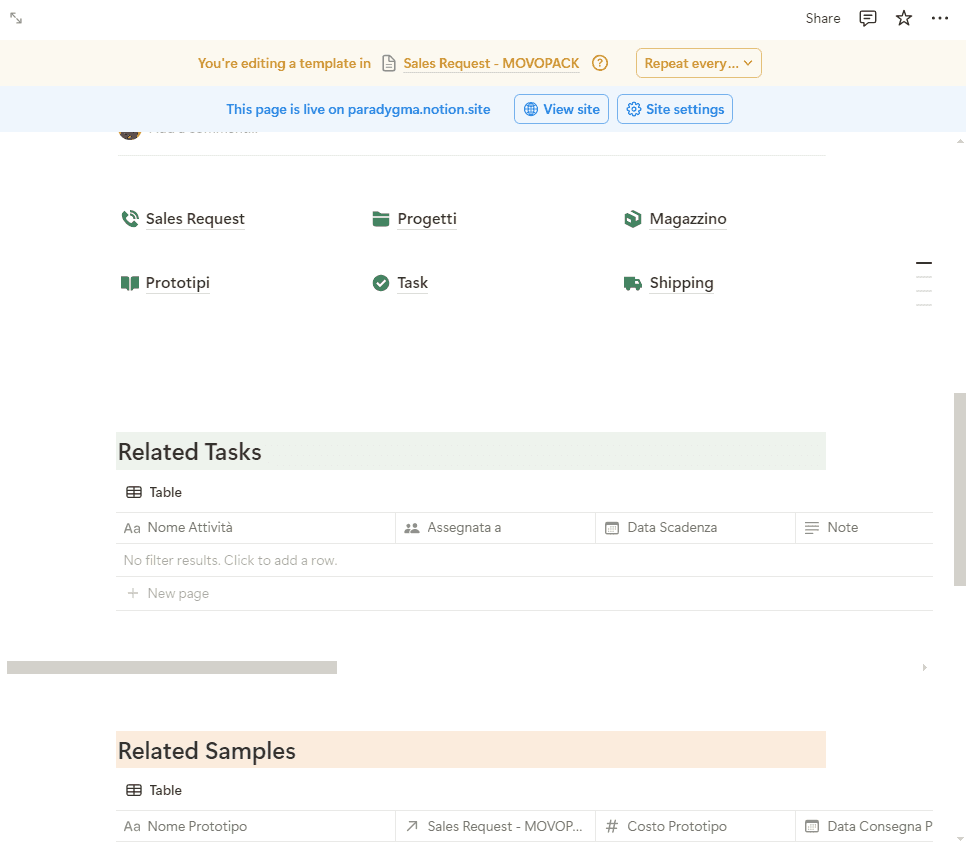The width and height of the screenshot is (966, 842).
Task: Click the table view icon under Related Tasks
Action: click(x=133, y=491)
